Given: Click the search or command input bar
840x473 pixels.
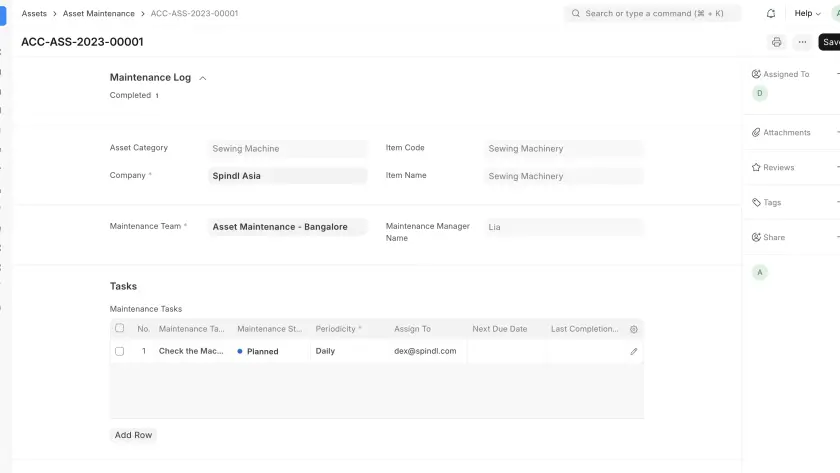Looking at the screenshot, I should (653, 14).
